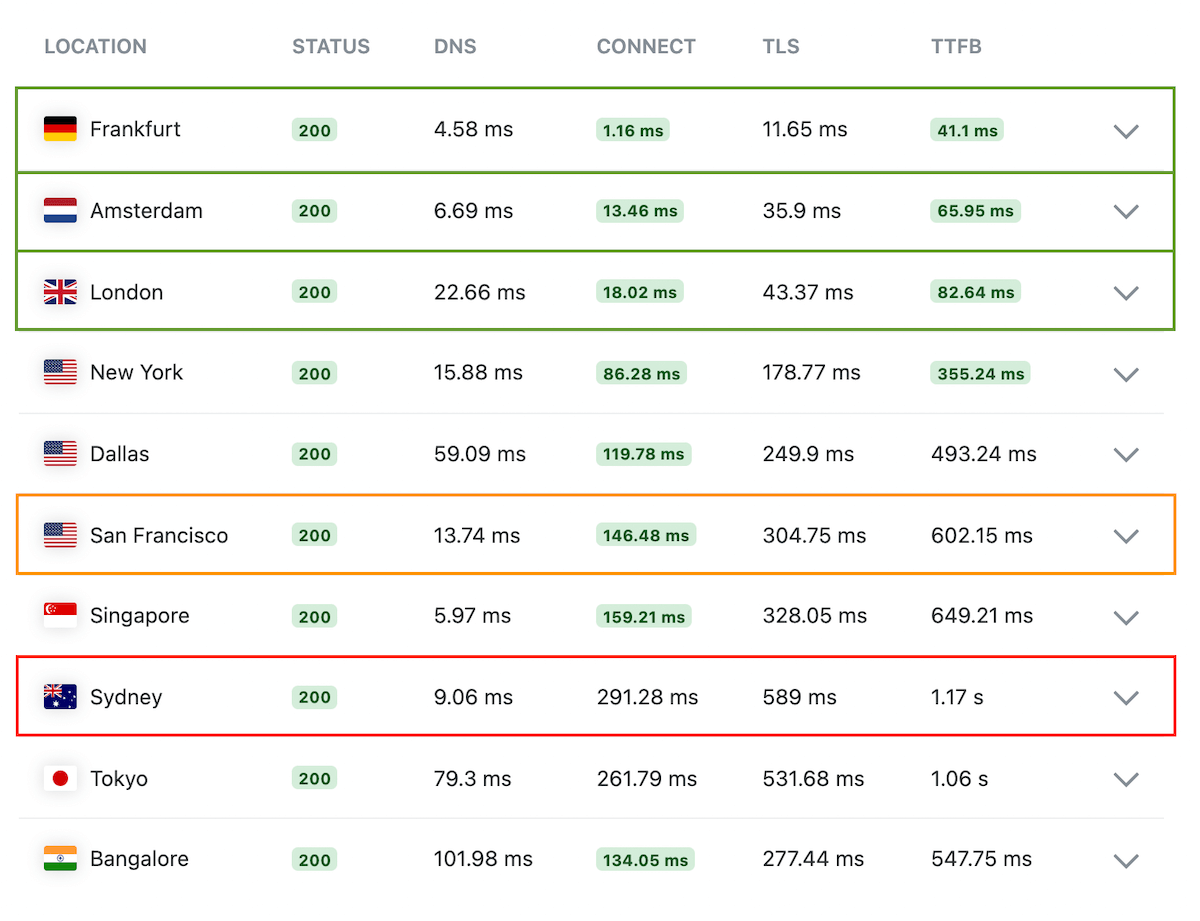This screenshot has height=921, width=1200.
Task: Click the CONNECT column header
Action: (x=646, y=47)
